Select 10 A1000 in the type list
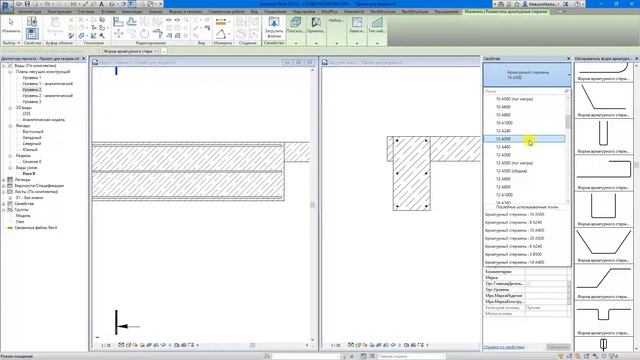The image size is (640, 360). click(x=524, y=123)
